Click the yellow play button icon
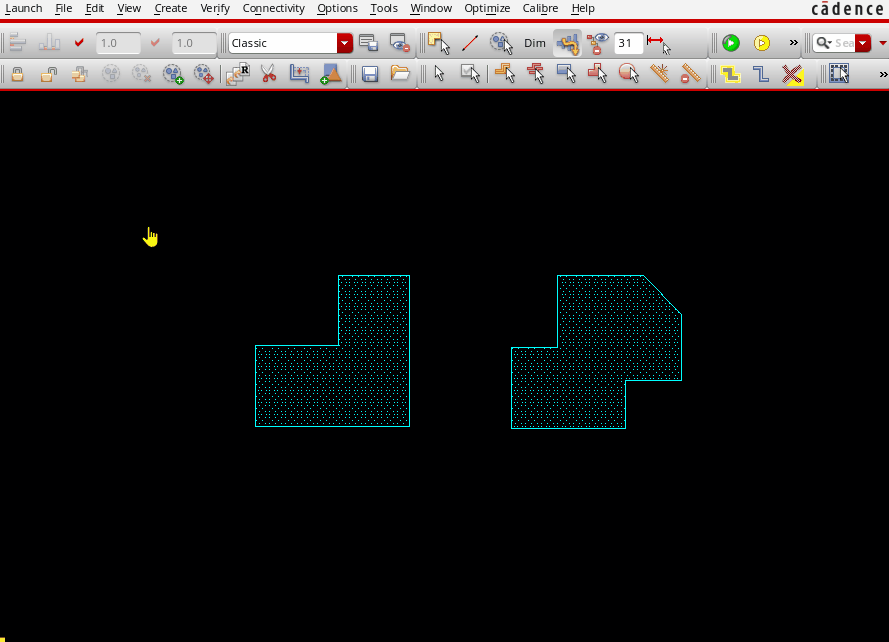Screen dimensions: 889x642 tap(762, 43)
